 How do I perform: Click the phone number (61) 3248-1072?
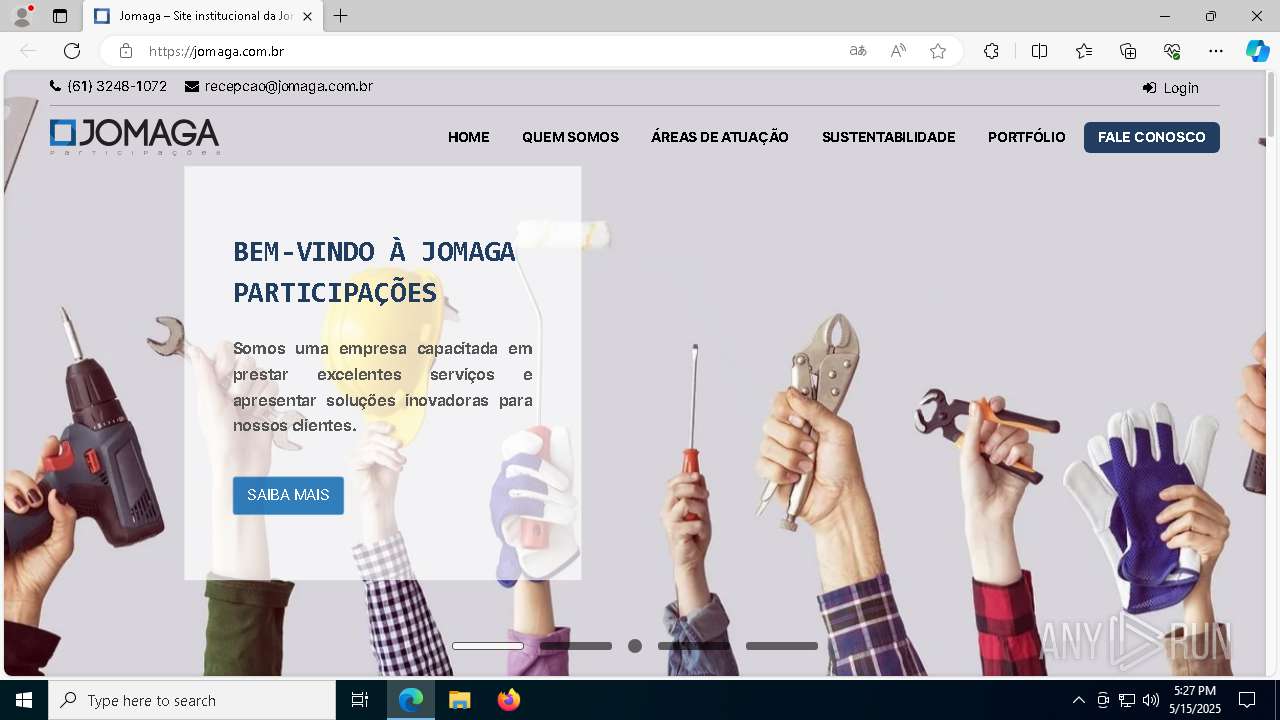point(117,86)
